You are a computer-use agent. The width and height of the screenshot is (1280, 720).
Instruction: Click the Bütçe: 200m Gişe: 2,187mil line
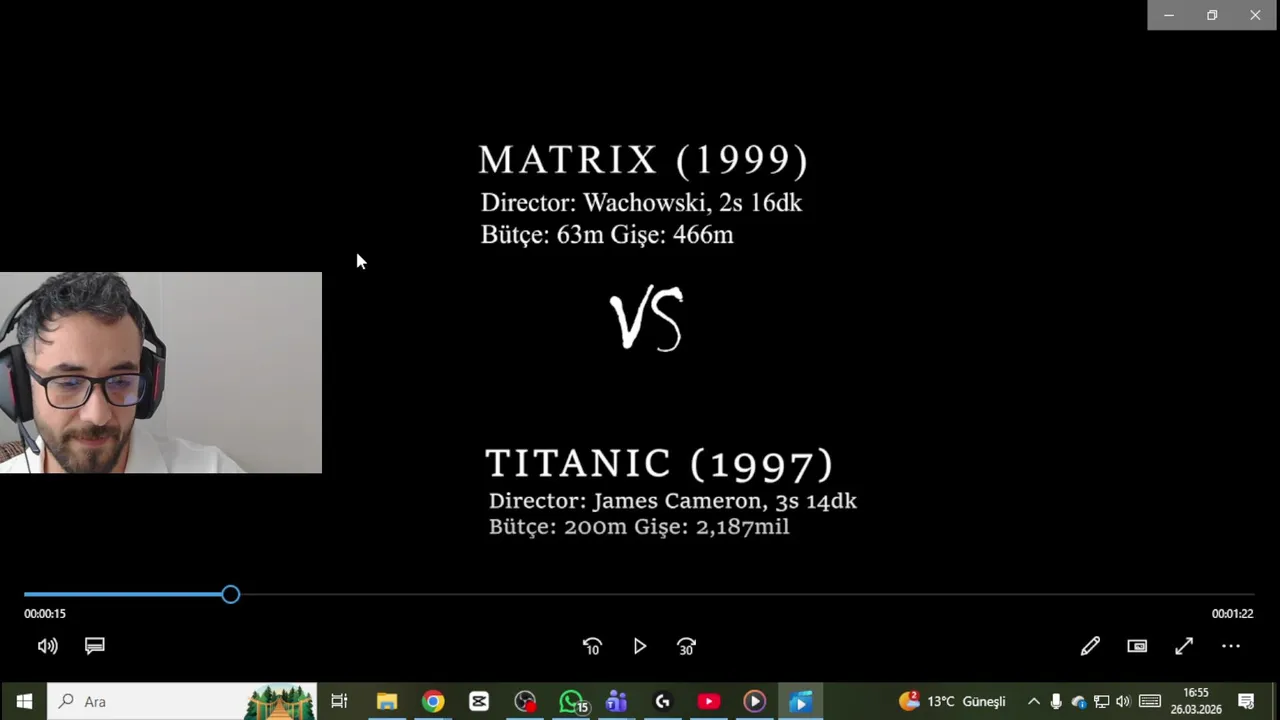click(639, 527)
